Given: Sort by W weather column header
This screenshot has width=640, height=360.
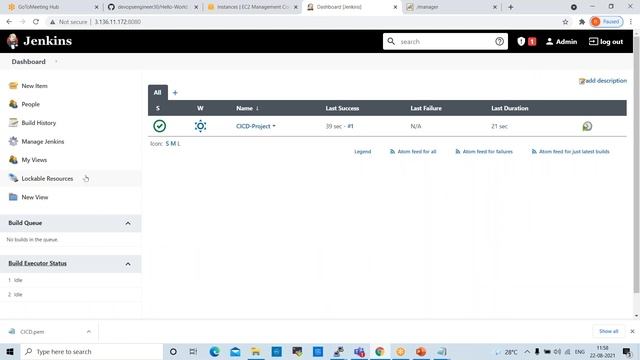Looking at the screenshot, I should coord(200,108).
